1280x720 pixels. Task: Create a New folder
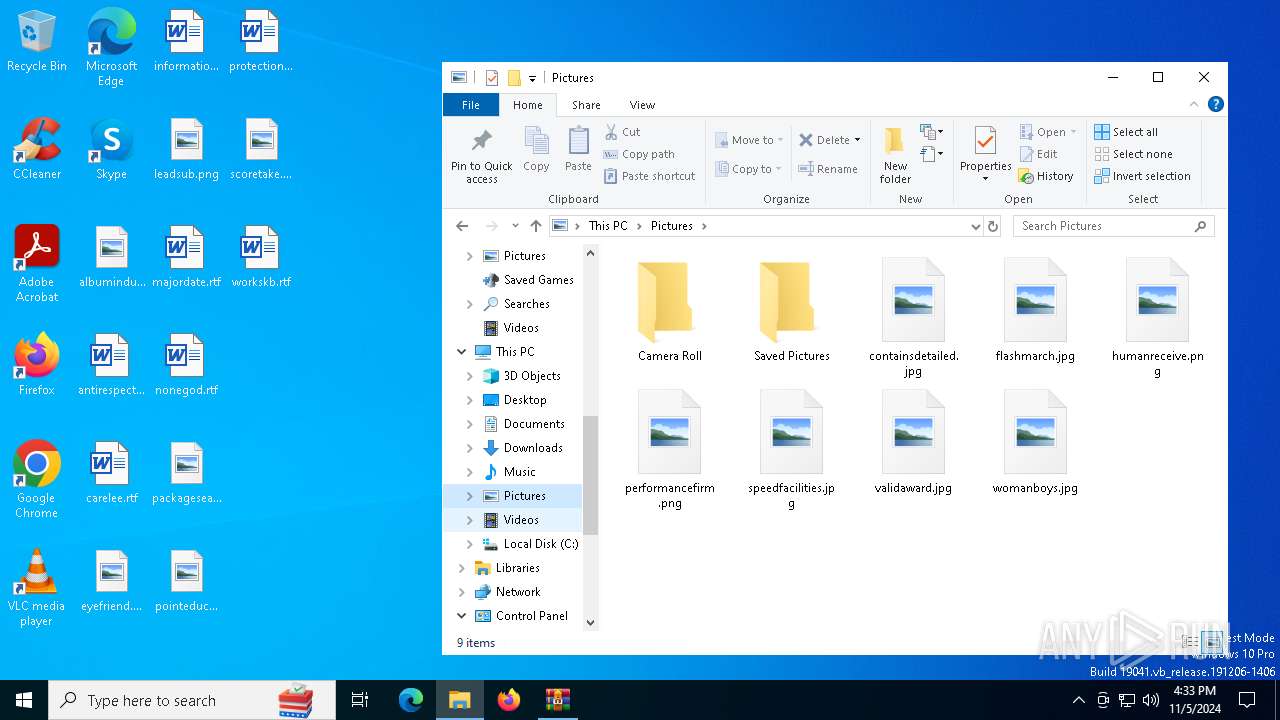(895, 155)
